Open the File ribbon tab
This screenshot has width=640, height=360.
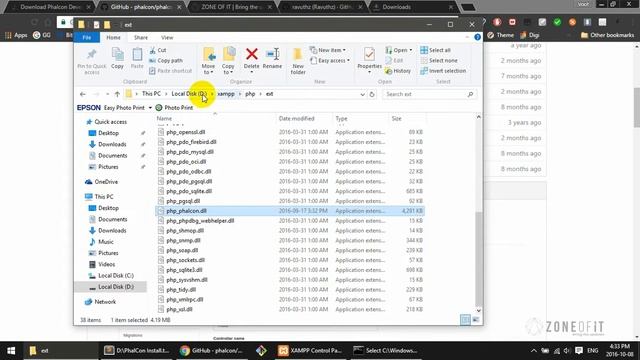[x=87, y=38]
